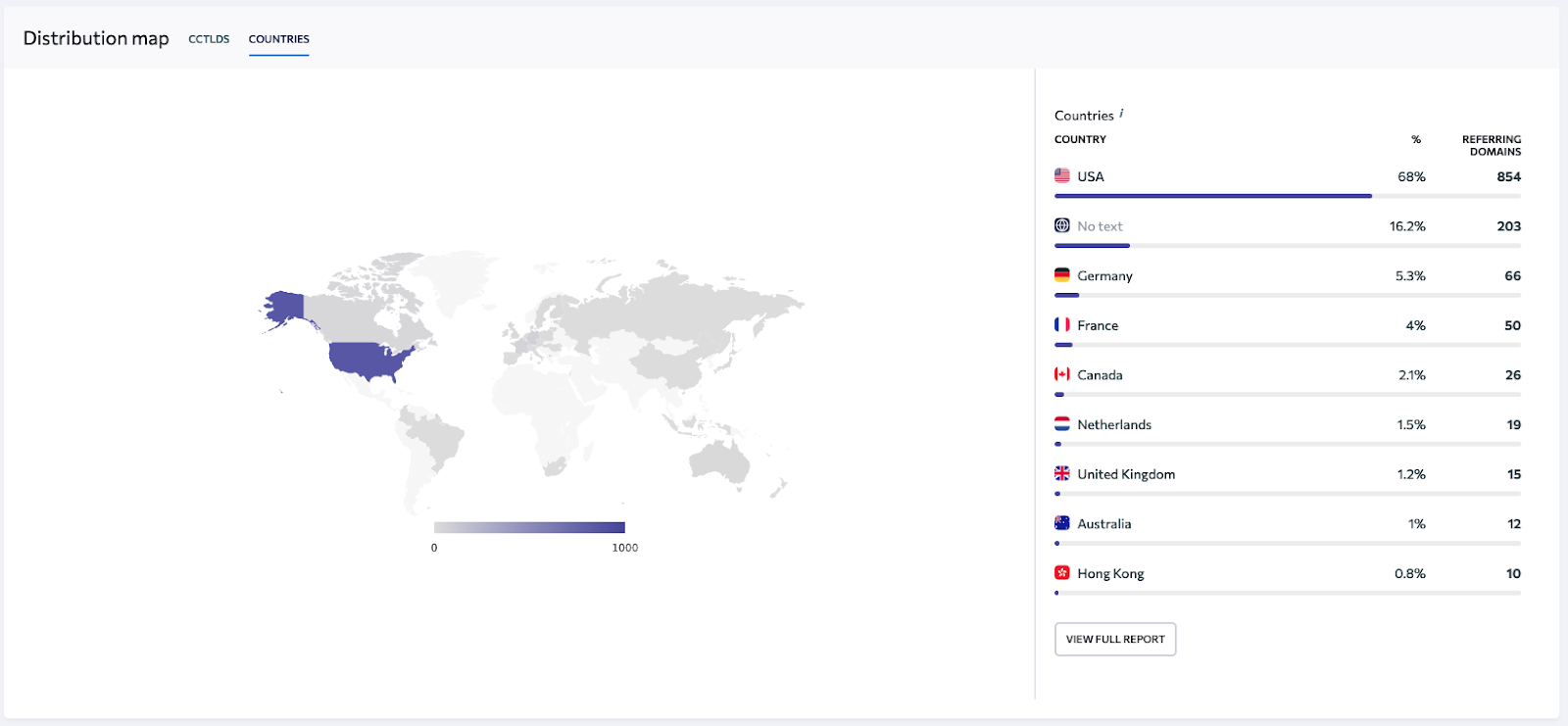Viewport: 1568px width, 726px height.
Task: Click the USA flag icon
Action: [x=1061, y=175]
